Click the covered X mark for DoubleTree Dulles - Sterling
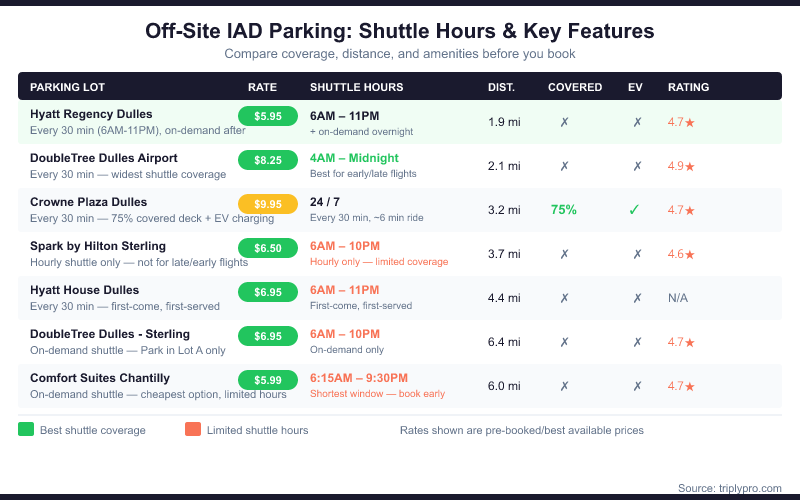800x500 pixels. point(564,342)
